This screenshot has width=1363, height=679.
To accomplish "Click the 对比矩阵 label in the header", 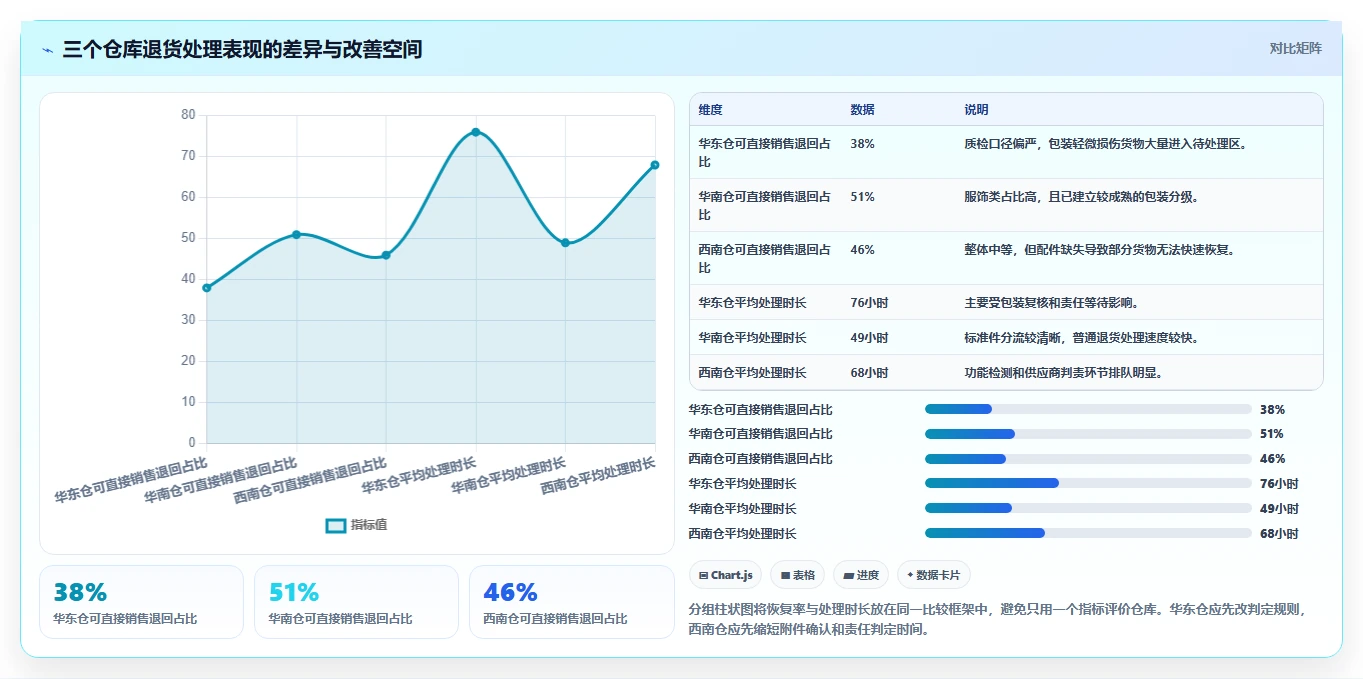I will (1295, 48).
